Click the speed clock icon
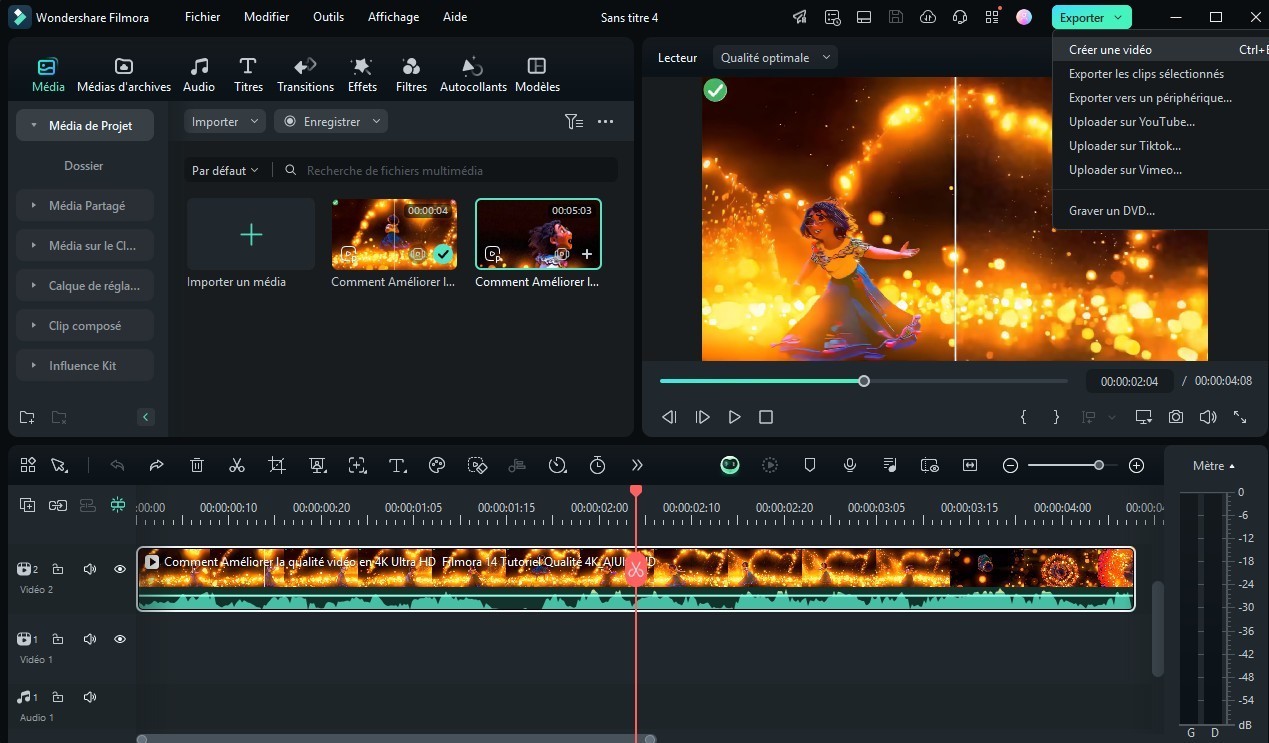This screenshot has width=1269, height=743. point(557,465)
